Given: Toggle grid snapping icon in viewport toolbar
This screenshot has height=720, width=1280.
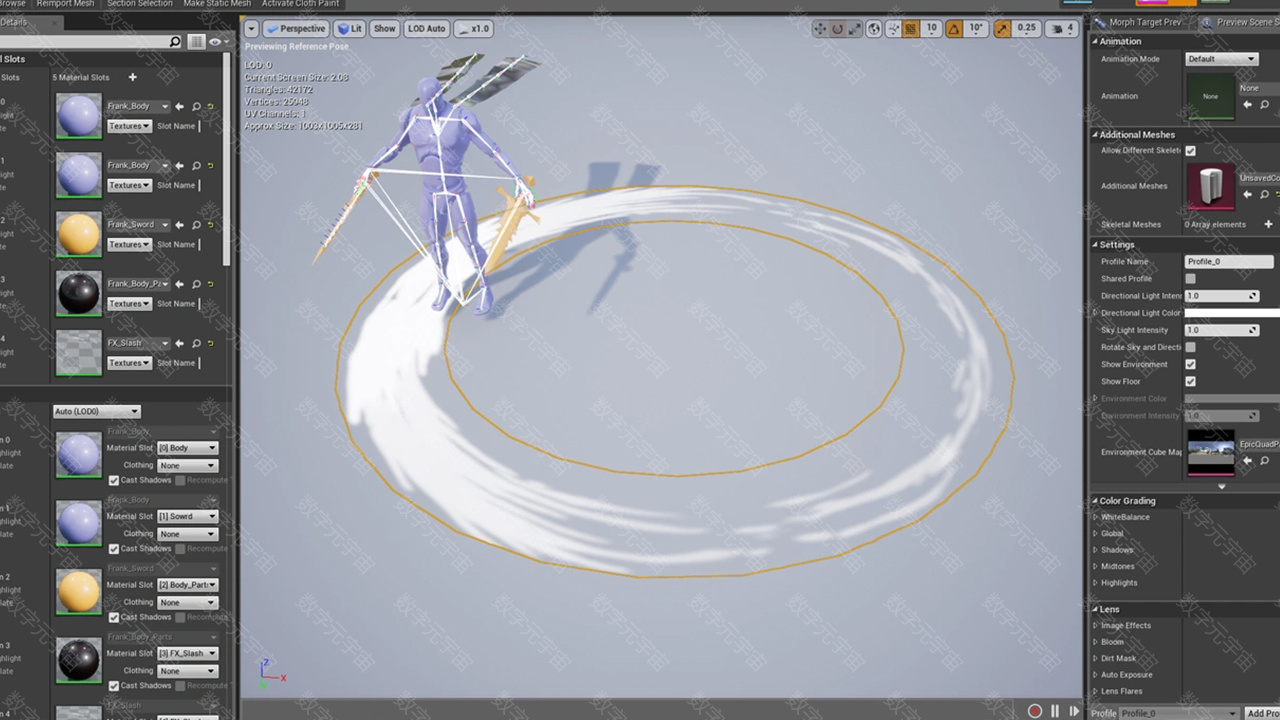Looking at the screenshot, I should point(911,29).
